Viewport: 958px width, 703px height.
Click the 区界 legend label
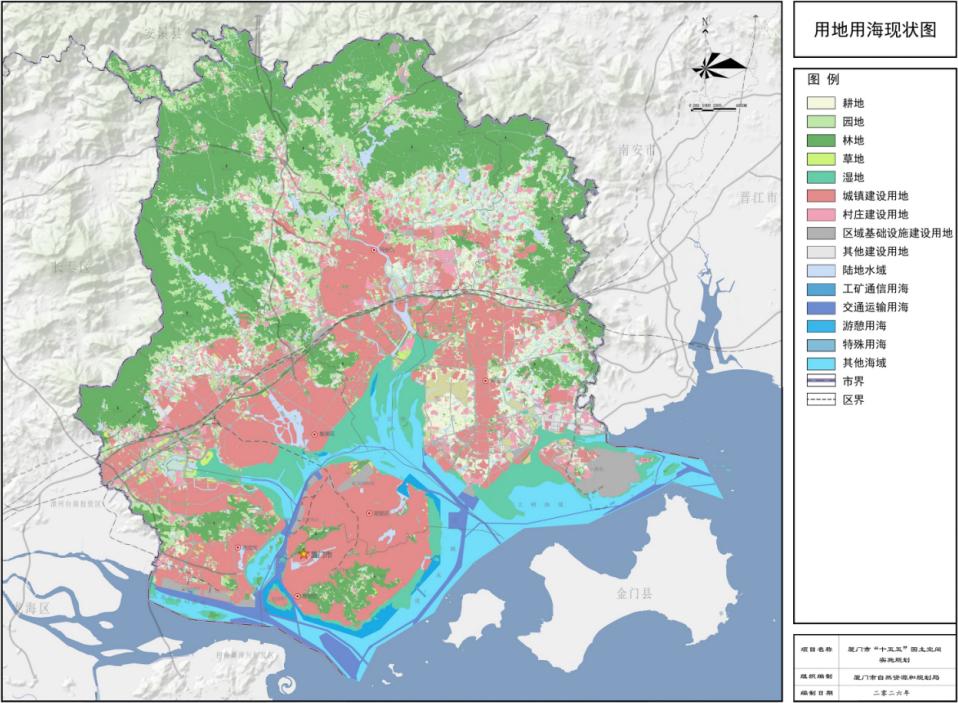[853, 400]
